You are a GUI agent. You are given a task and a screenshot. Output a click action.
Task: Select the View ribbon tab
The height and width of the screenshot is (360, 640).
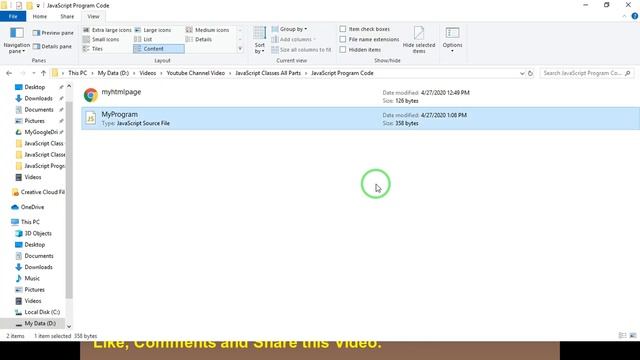point(93,16)
